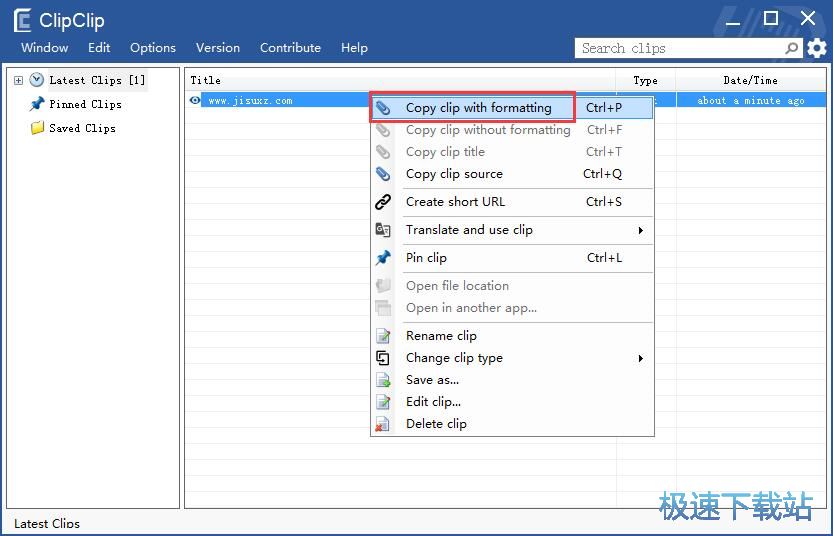Image resolution: width=833 pixels, height=536 pixels.
Task: Click the chain link icon for Create short URL
Action: (x=383, y=202)
